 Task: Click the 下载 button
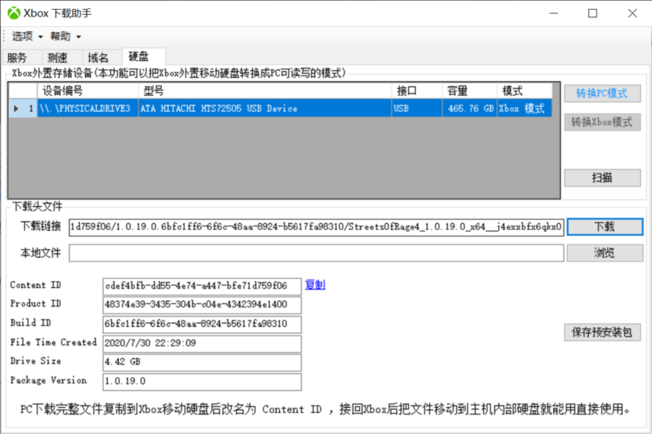click(x=604, y=227)
